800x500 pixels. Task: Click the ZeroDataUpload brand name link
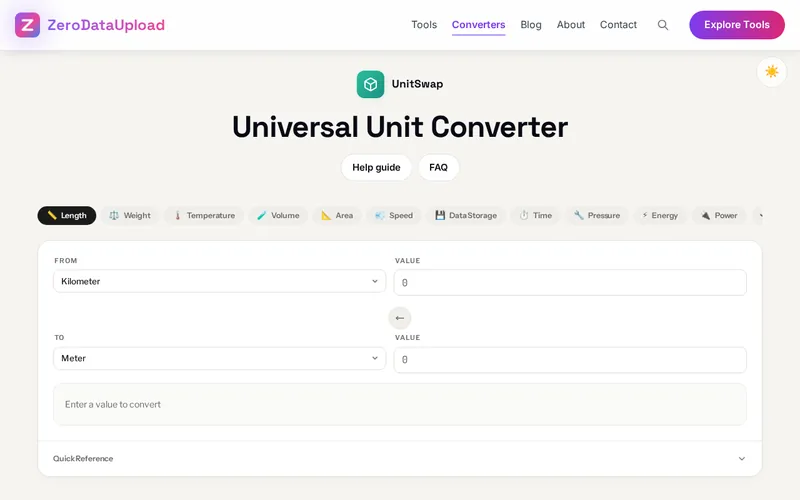pos(106,24)
